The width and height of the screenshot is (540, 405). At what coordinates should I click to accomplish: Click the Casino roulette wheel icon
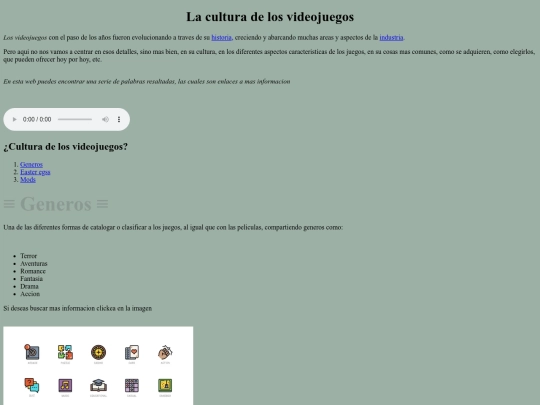click(98, 352)
